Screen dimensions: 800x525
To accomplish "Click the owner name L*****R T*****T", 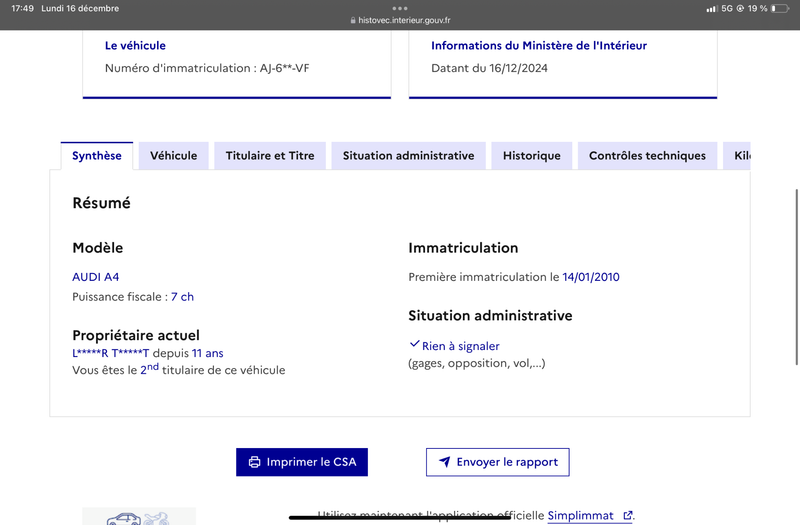I will (111, 353).
